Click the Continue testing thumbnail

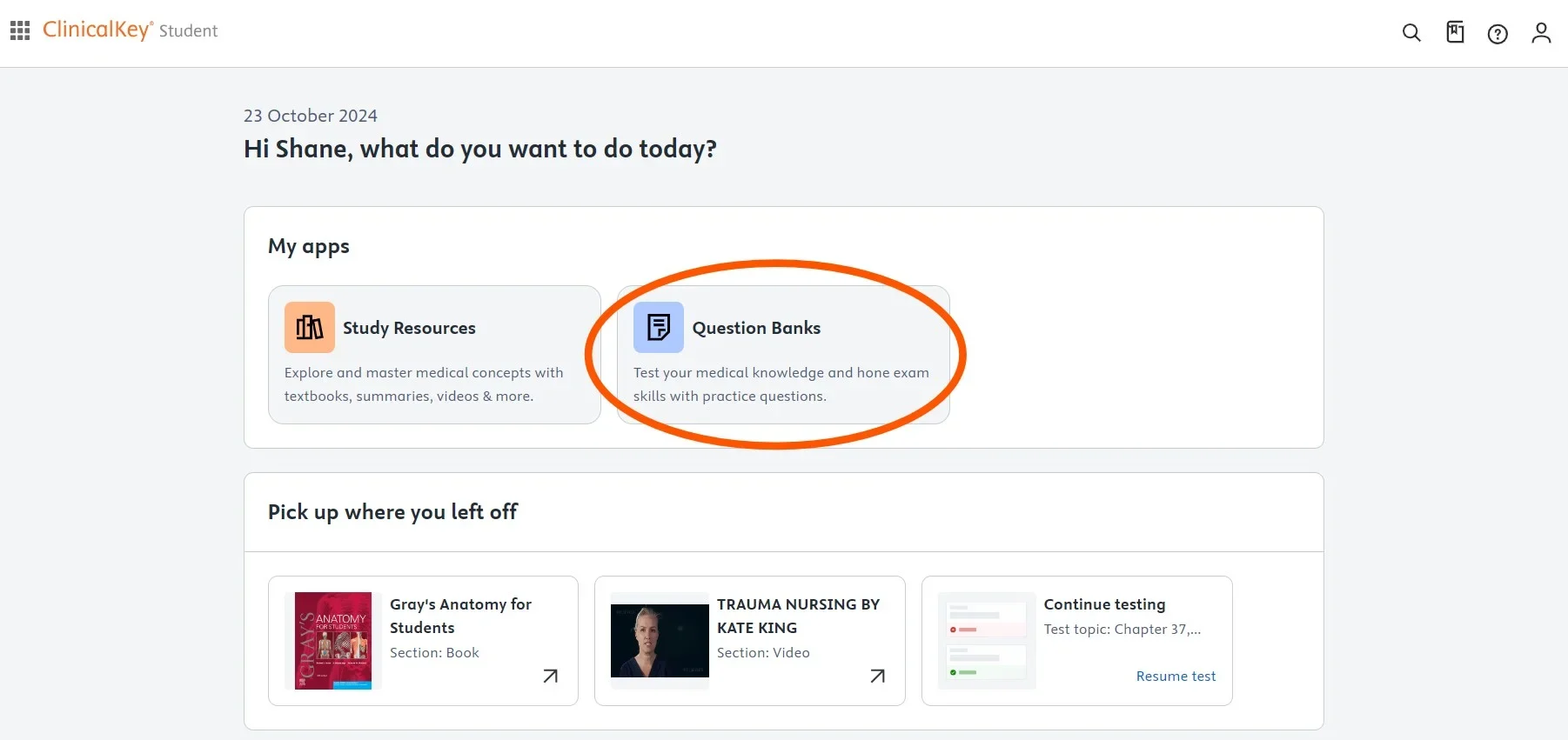(987, 641)
